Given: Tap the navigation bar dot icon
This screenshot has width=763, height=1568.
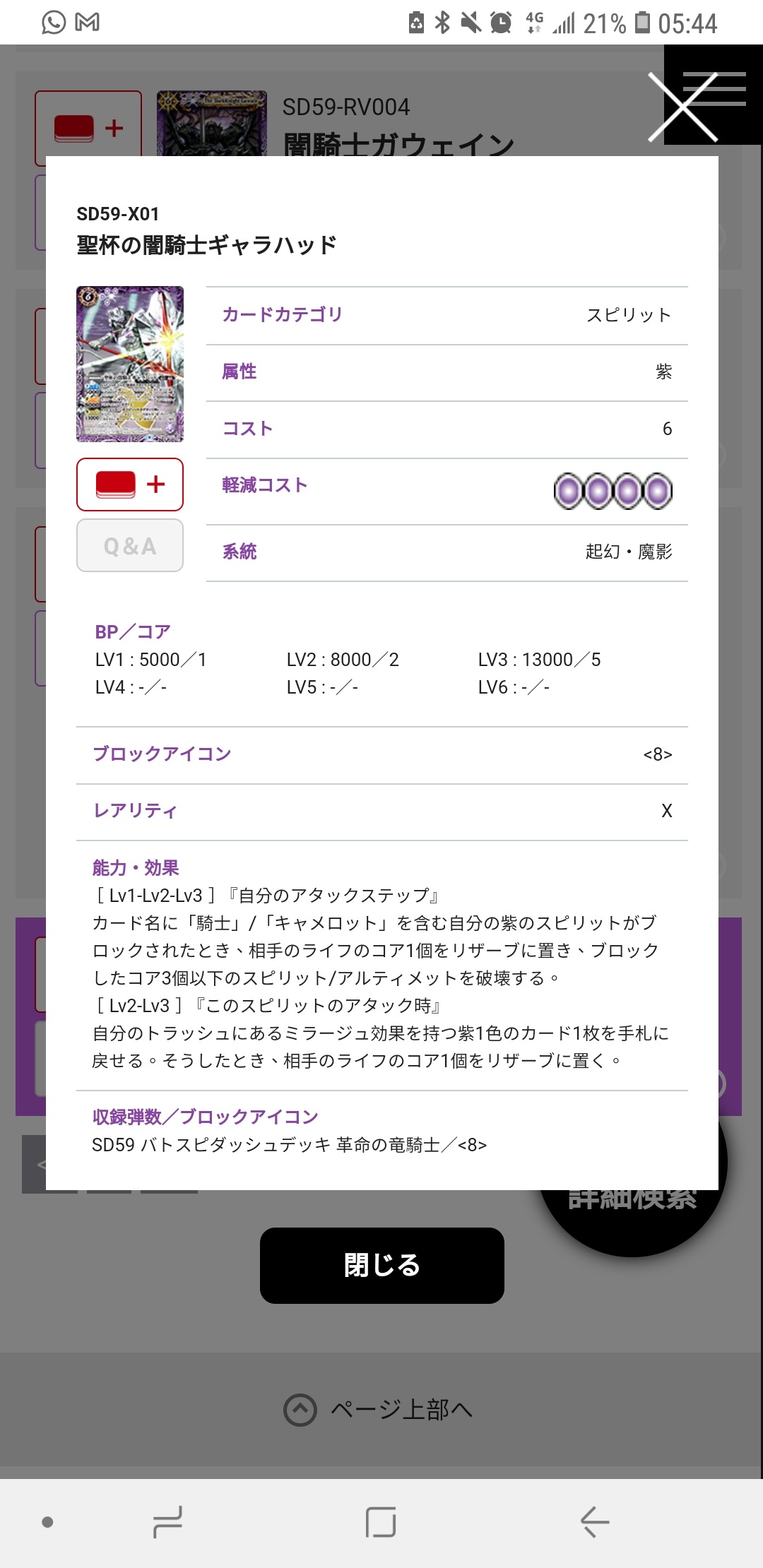Looking at the screenshot, I should 47,1522.
